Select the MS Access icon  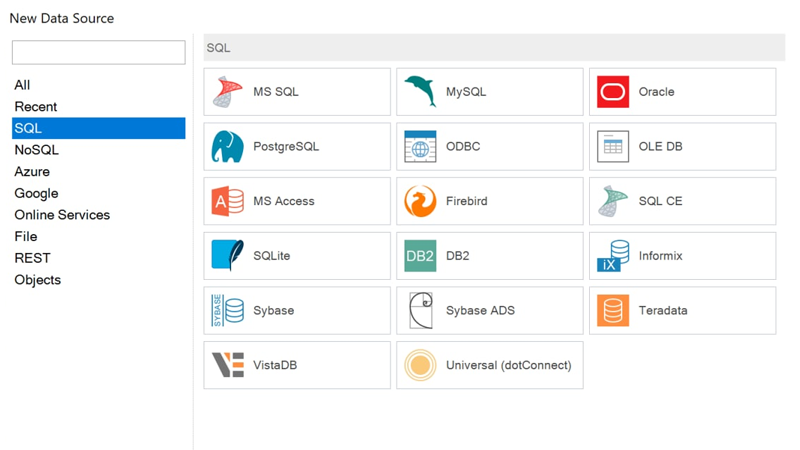pyautogui.click(x=228, y=201)
